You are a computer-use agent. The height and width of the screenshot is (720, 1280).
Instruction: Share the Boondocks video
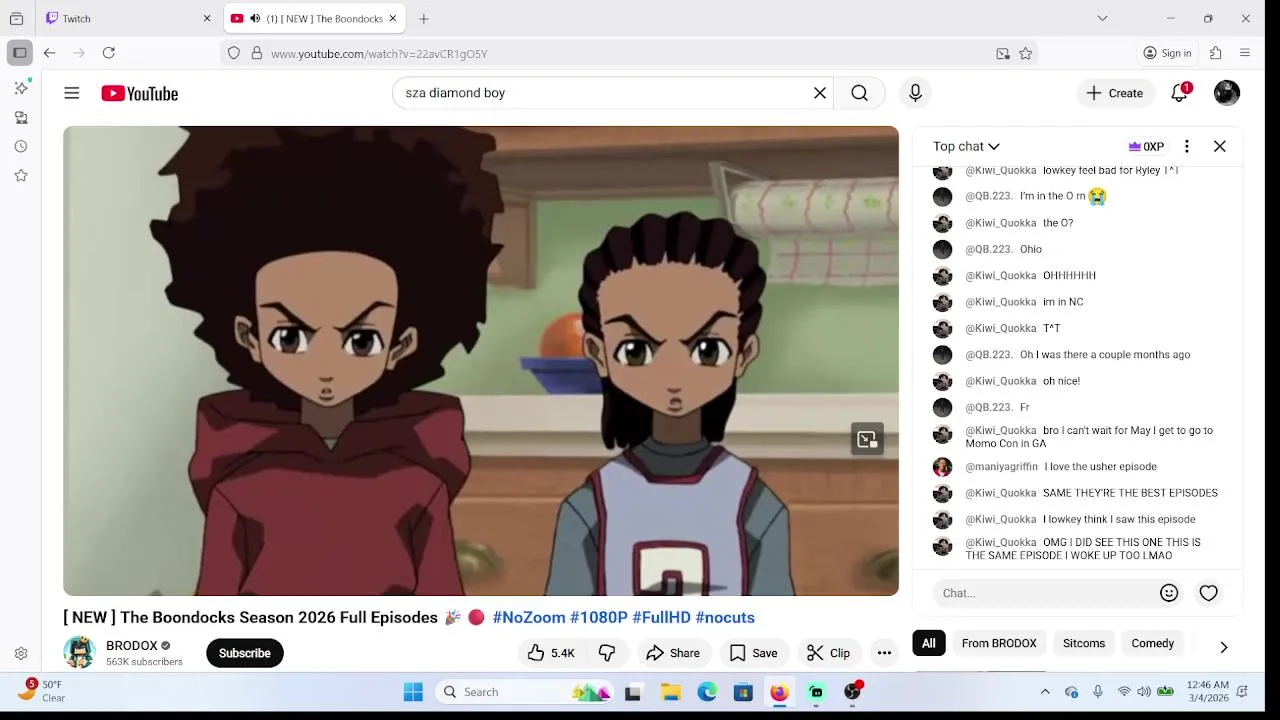pos(673,653)
